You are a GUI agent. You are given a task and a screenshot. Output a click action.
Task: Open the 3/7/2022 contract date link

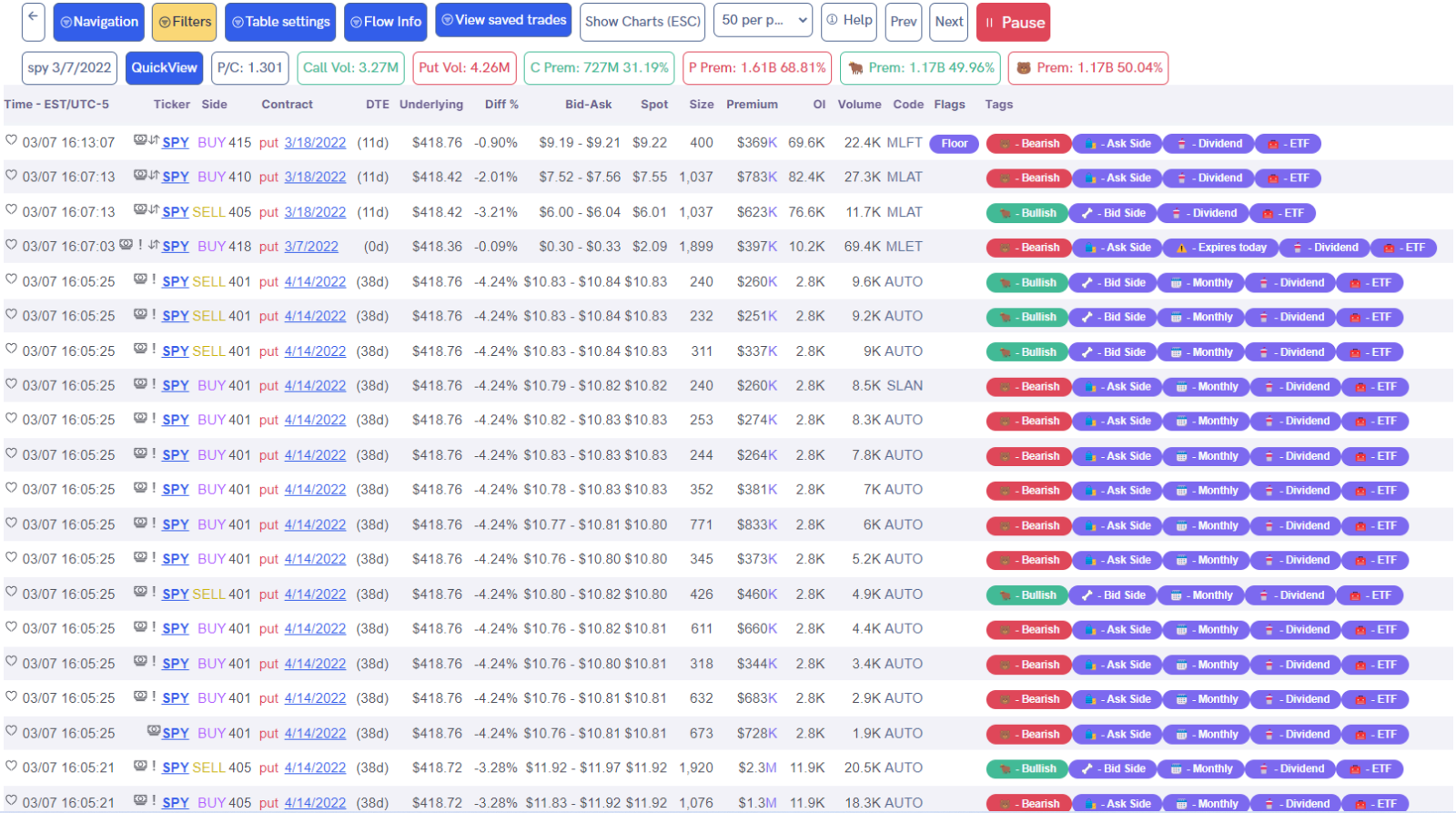tap(311, 247)
